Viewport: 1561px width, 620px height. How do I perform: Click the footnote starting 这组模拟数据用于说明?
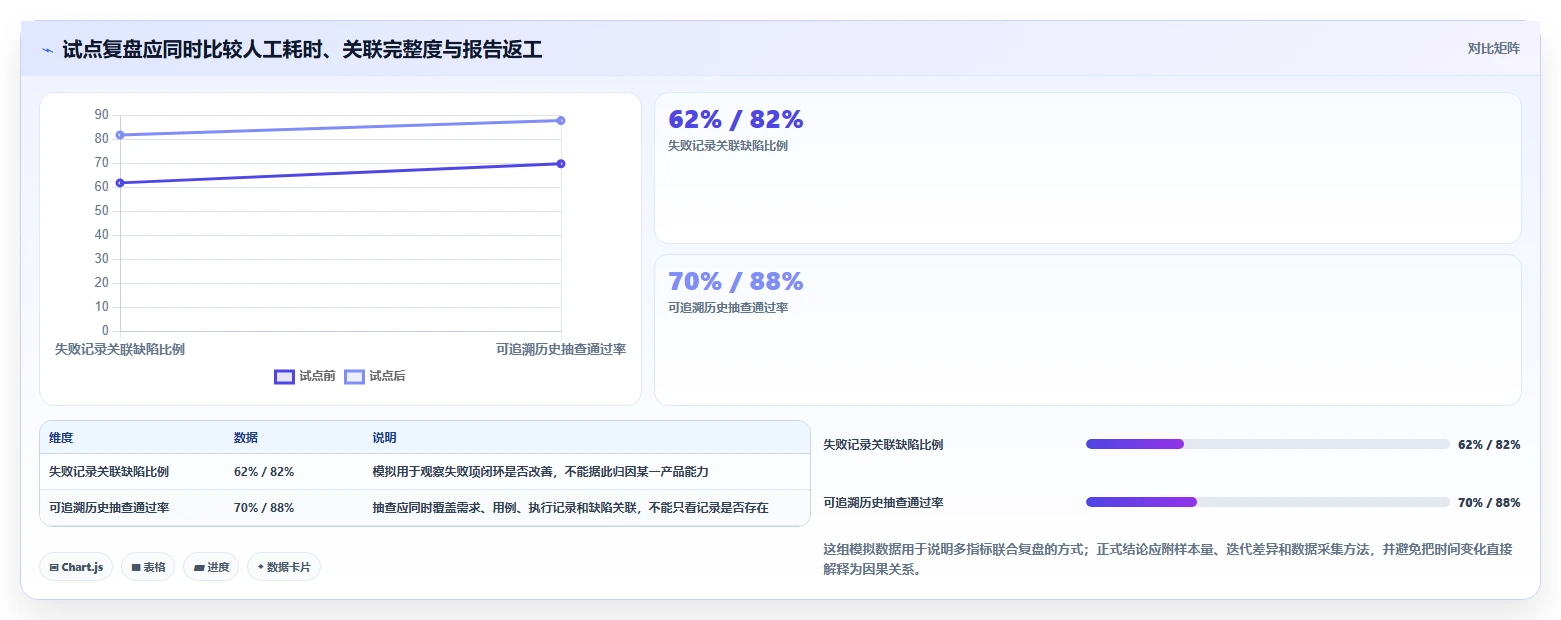coord(1168,560)
